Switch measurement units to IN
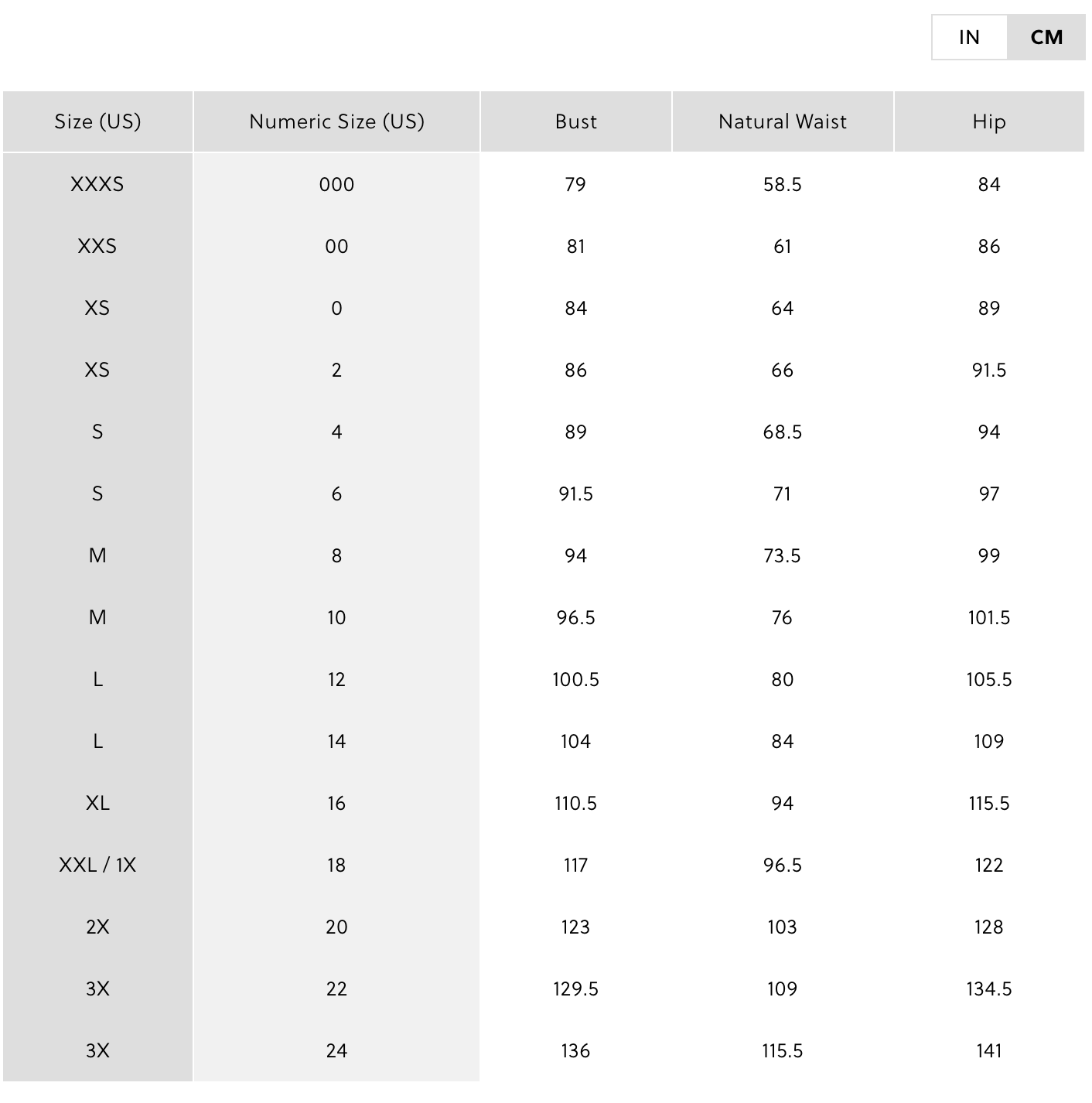Screen dimensions: 1092x1103 [x=969, y=37]
